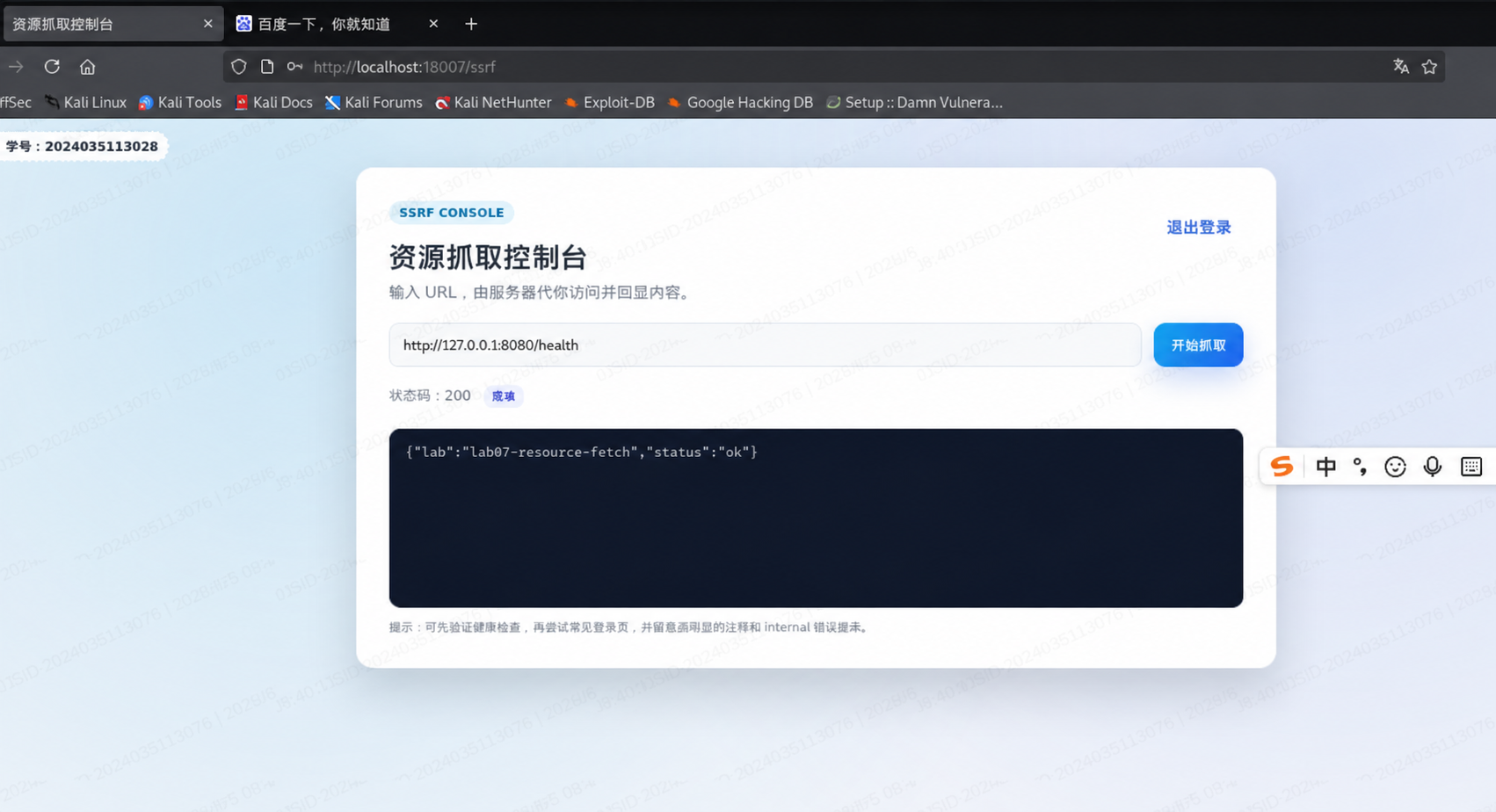Open the soft keyboard icon in IME bar
This screenshot has width=1496, height=812.
[1471, 467]
